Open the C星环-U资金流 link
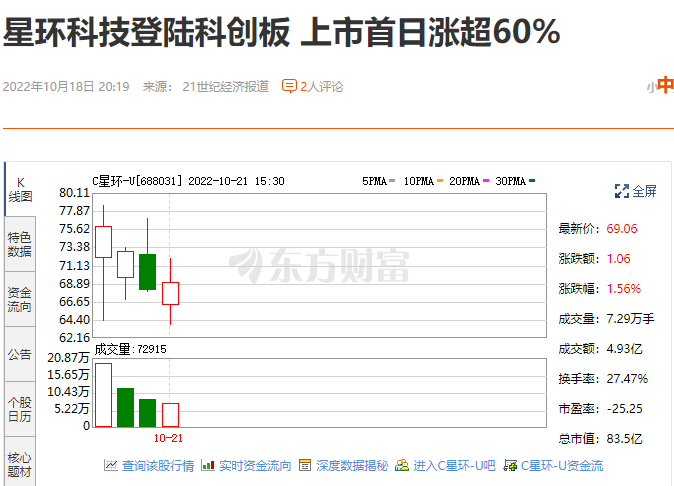 562,465
